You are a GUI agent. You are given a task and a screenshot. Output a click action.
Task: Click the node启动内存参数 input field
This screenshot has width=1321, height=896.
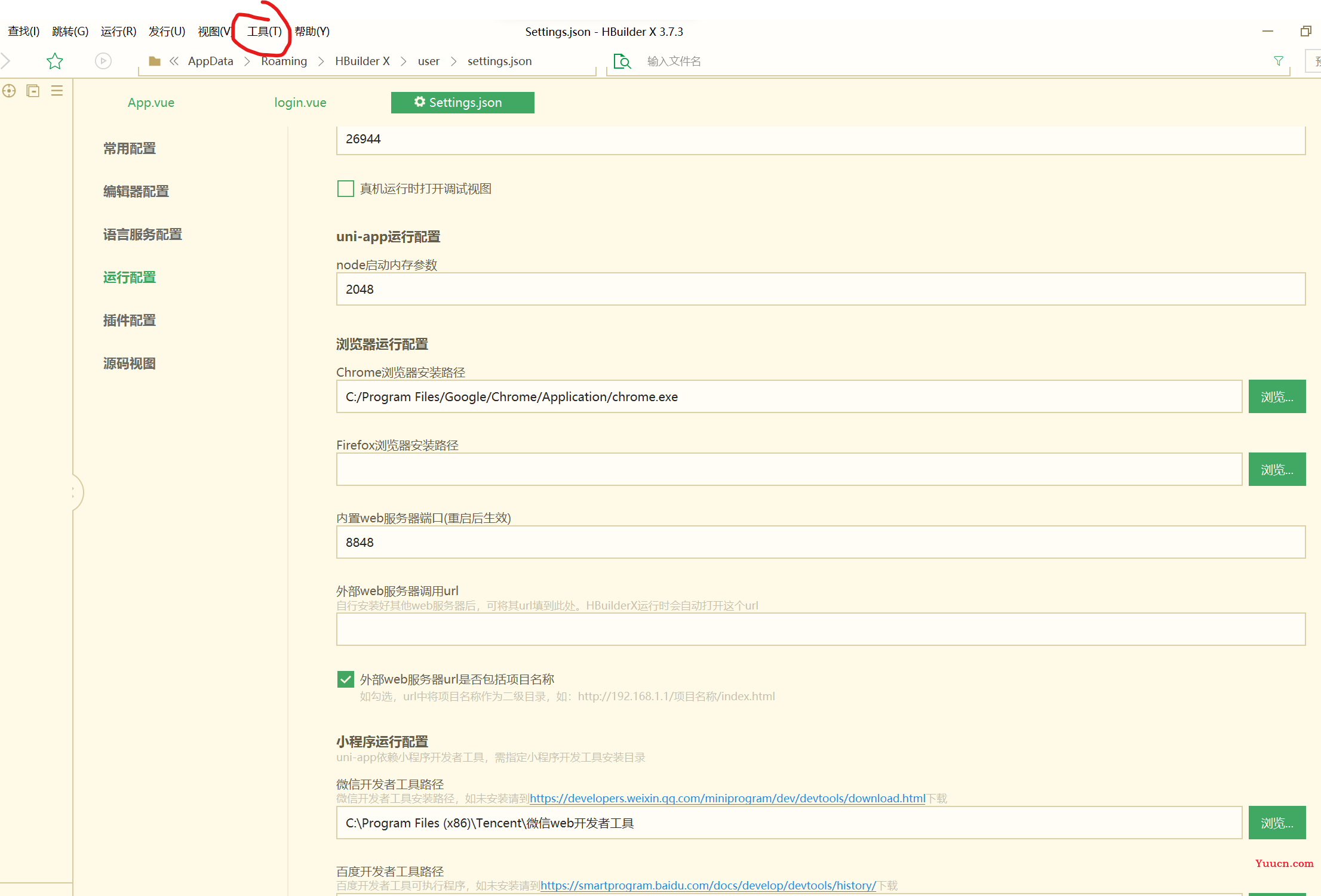[x=821, y=290]
